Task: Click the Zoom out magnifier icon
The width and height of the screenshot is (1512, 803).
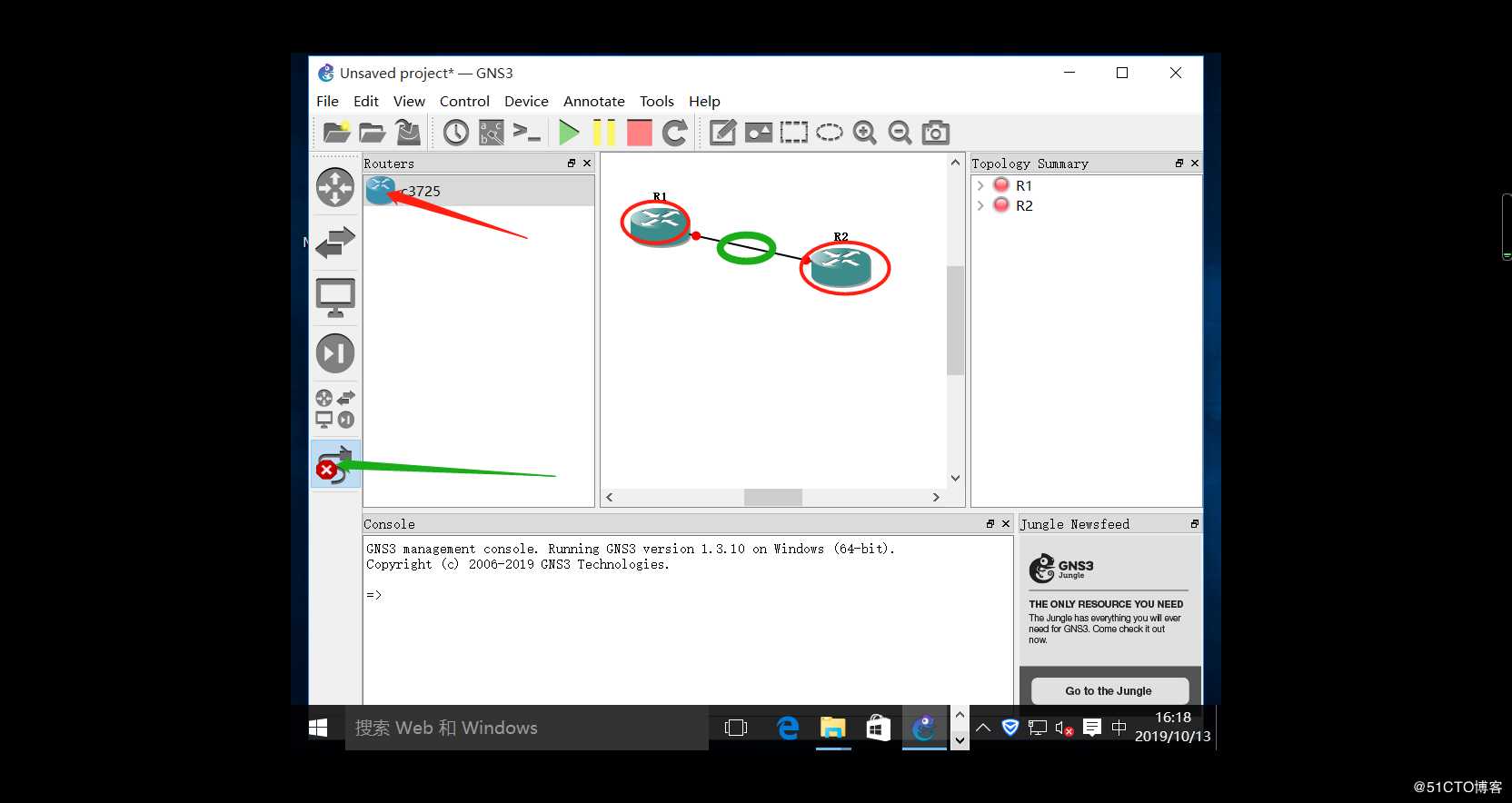Action: (900, 133)
